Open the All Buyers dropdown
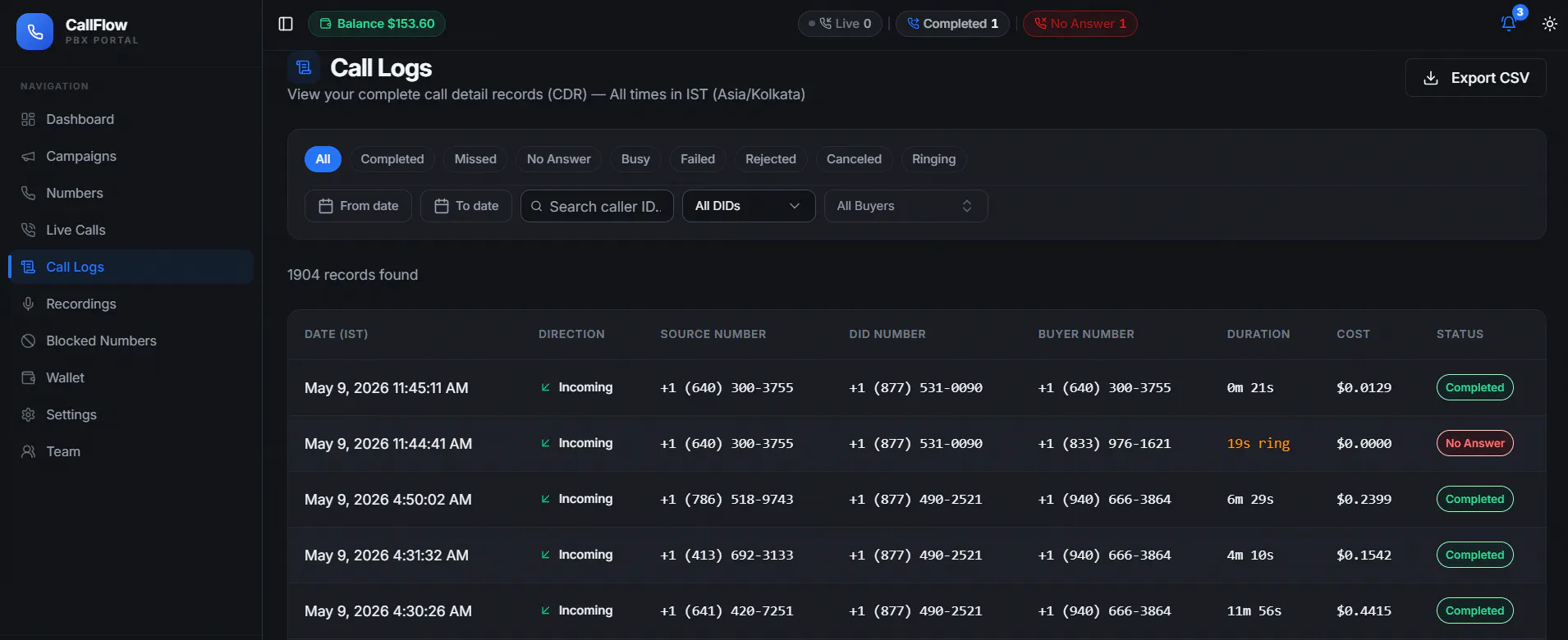The width and height of the screenshot is (1568, 640). click(x=905, y=206)
